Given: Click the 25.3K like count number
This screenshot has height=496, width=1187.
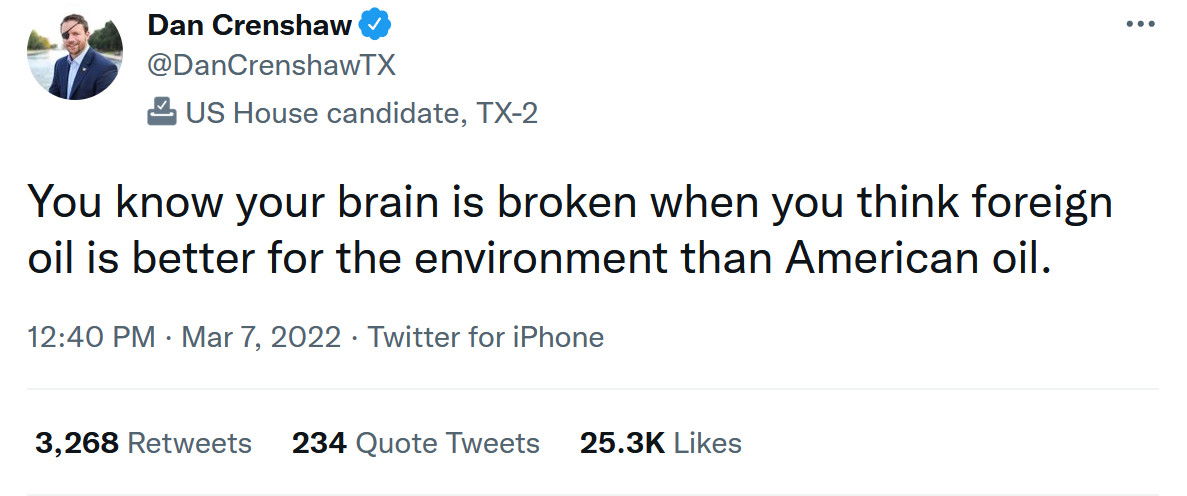Looking at the screenshot, I should (622, 443).
